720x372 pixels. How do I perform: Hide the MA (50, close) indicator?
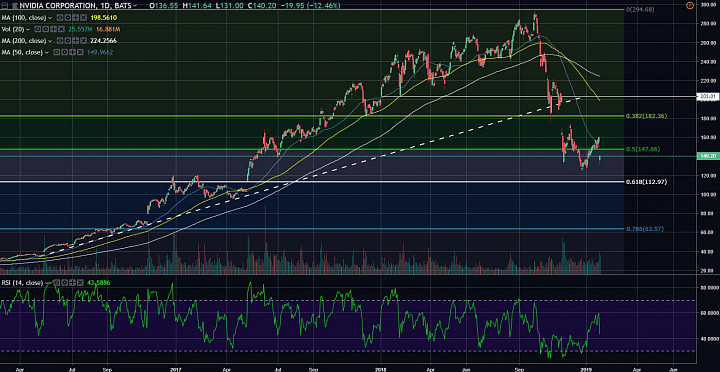click(56, 52)
